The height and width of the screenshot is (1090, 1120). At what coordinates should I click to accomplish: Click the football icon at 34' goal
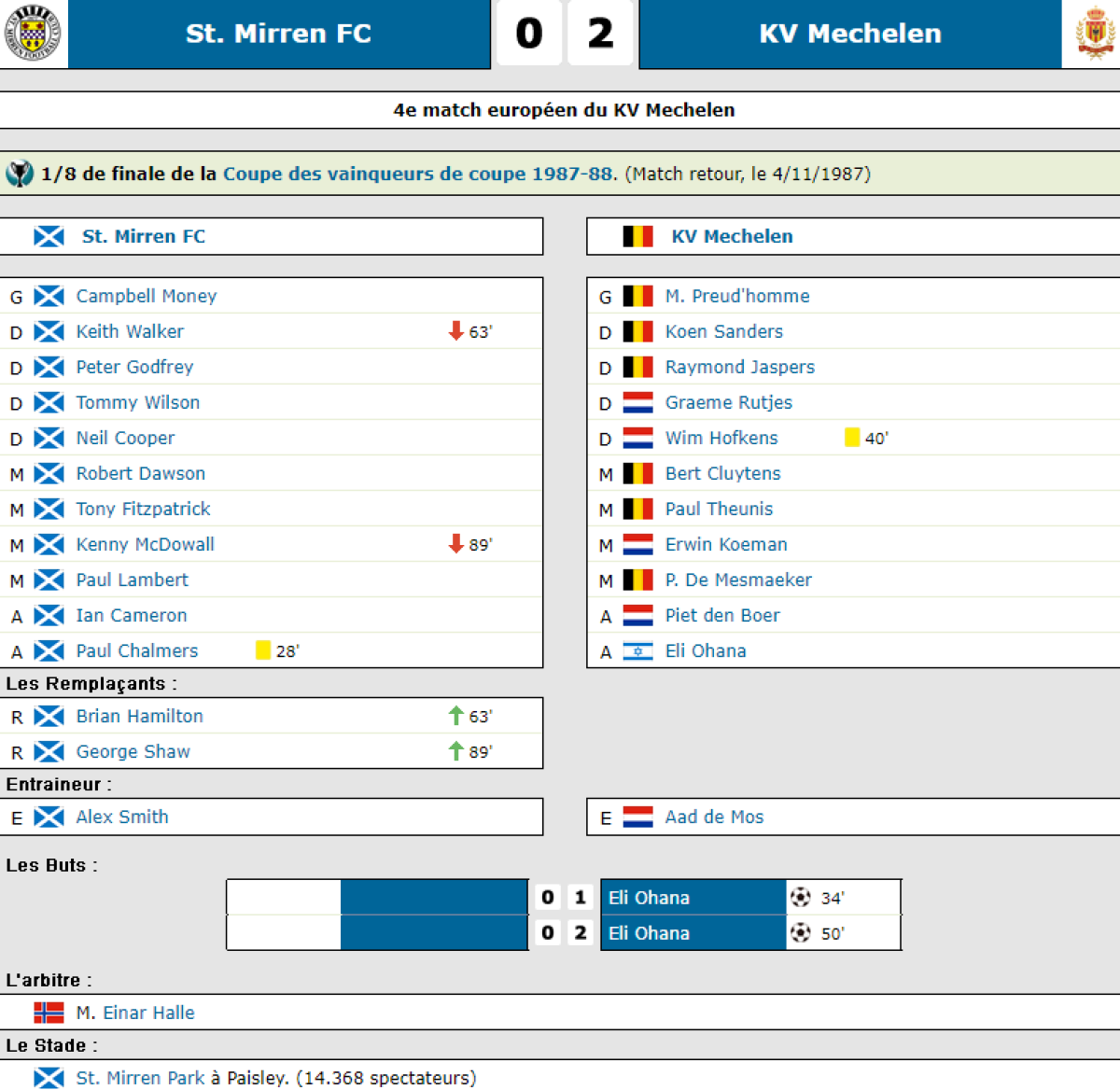[801, 898]
